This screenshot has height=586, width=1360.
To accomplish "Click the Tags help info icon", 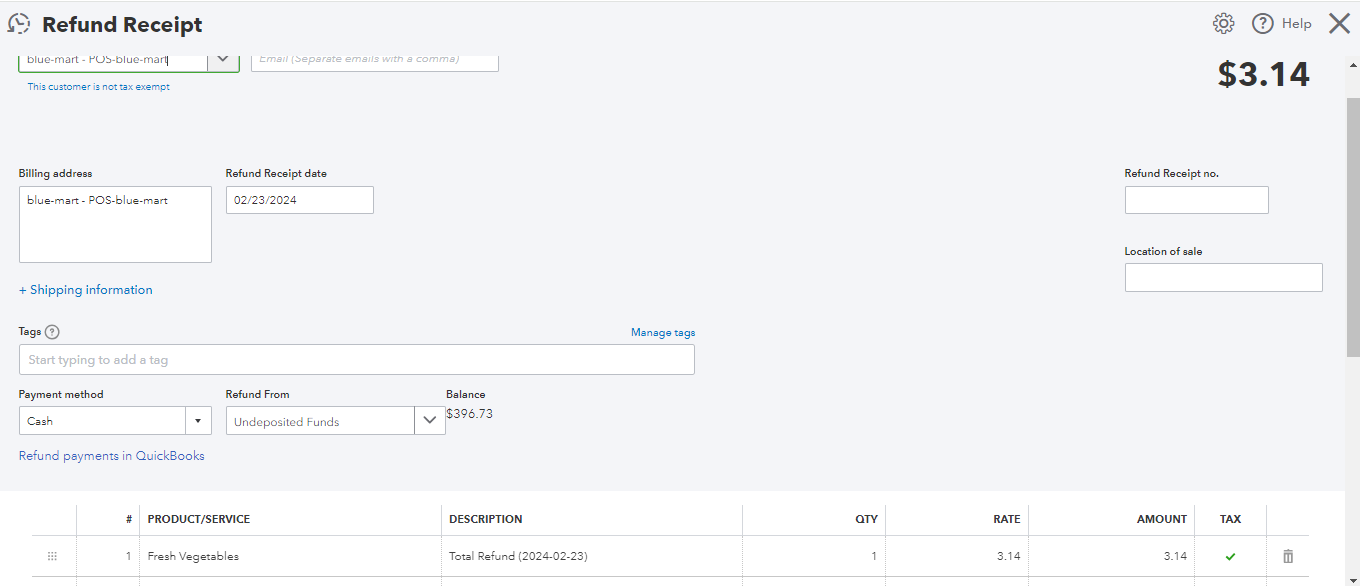I will [52, 332].
